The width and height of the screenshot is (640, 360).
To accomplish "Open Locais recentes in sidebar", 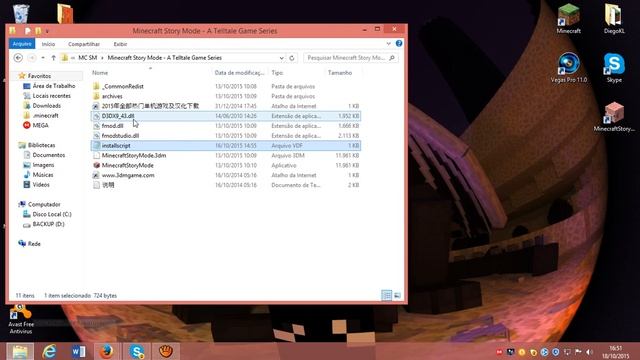I will pyautogui.click(x=51, y=96).
